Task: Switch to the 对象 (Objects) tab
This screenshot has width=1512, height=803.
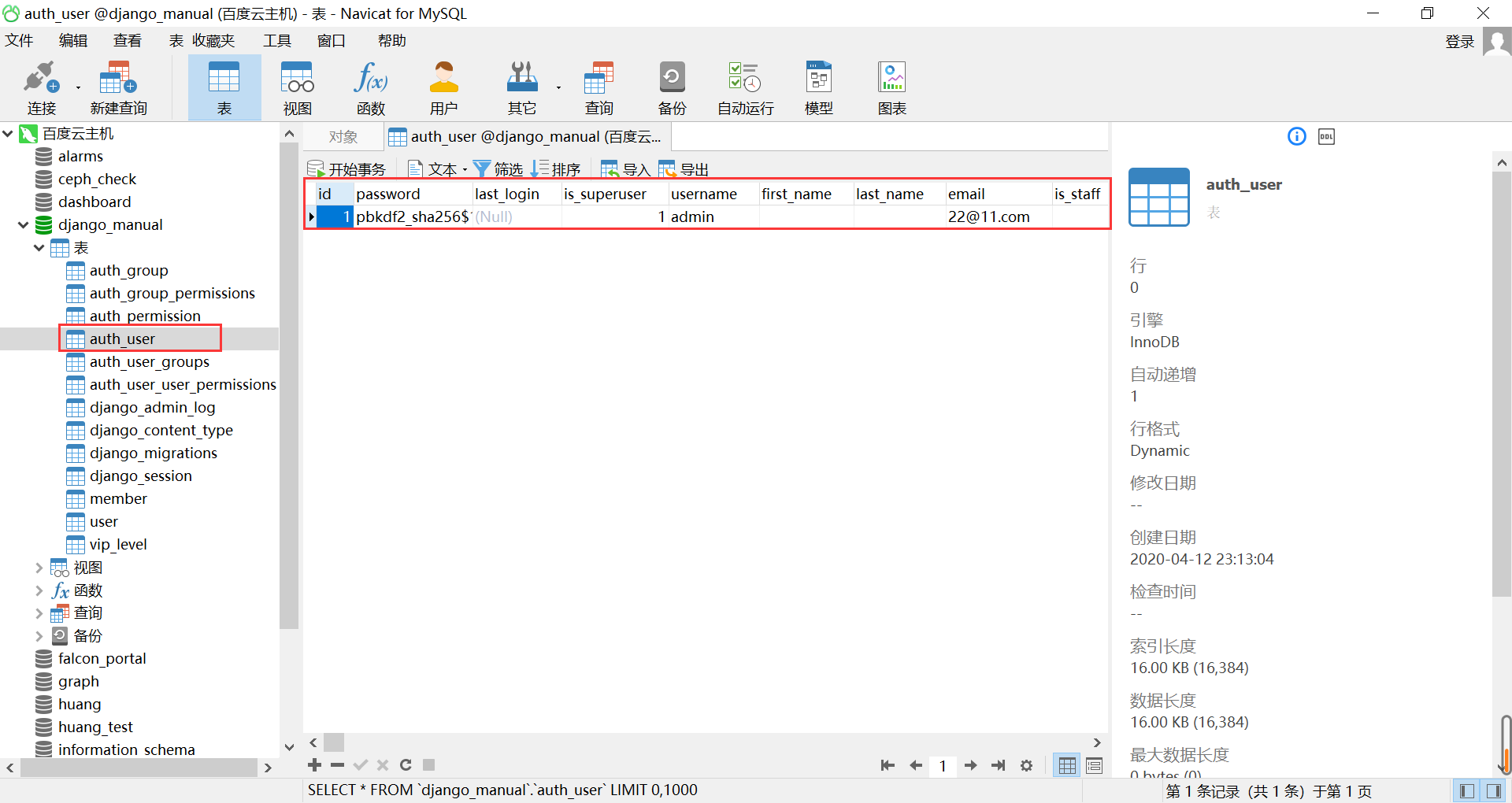Action: (343, 136)
